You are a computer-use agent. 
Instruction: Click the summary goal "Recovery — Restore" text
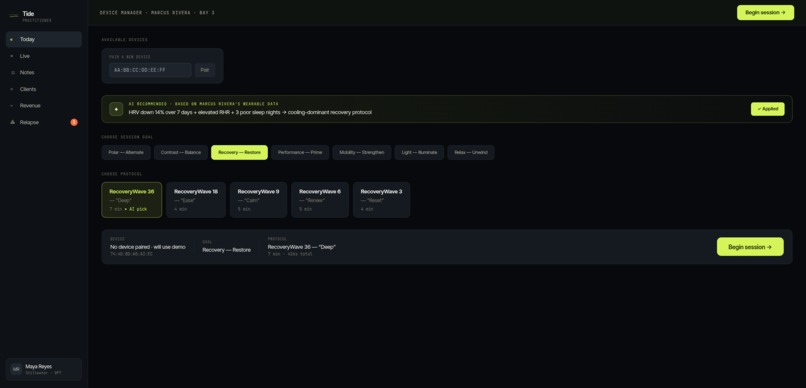coord(227,250)
